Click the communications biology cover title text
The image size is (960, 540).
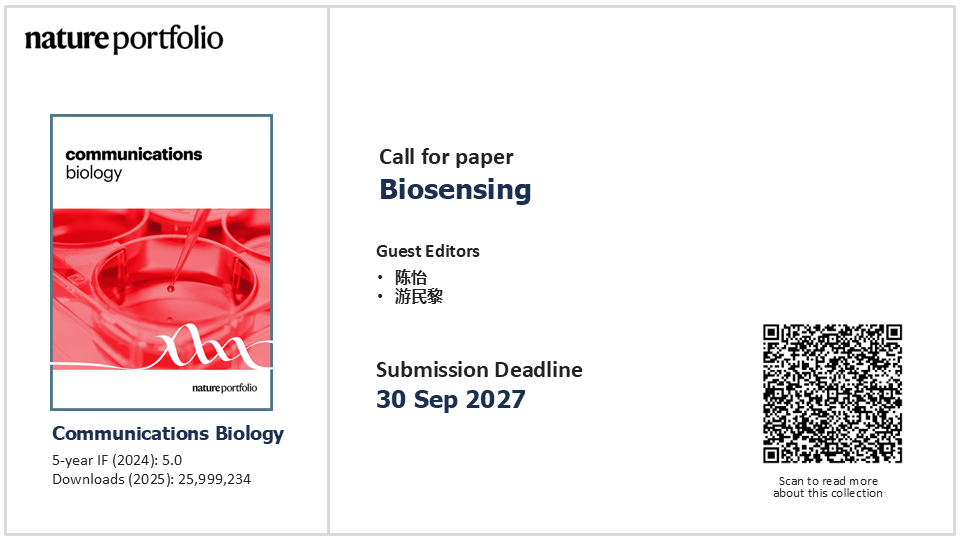pyautogui.click(x=133, y=163)
